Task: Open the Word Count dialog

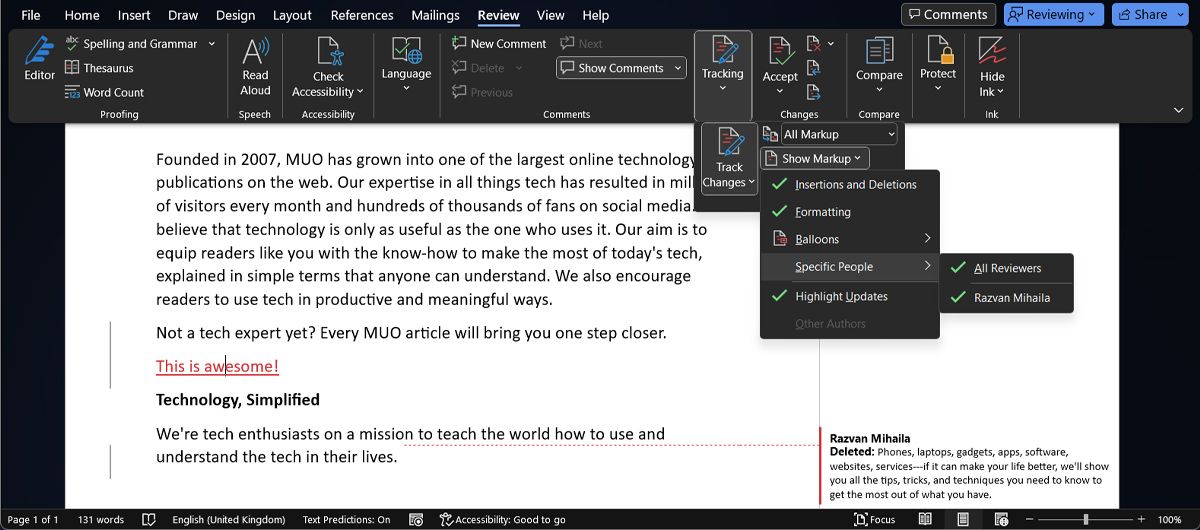Action: (105, 92)
